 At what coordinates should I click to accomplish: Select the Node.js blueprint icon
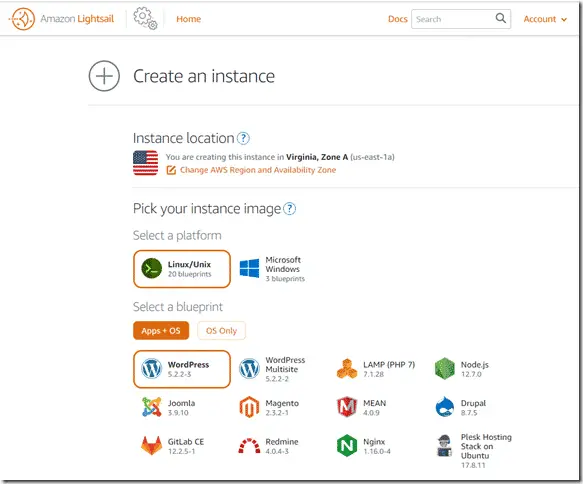(x=445, y=369)
